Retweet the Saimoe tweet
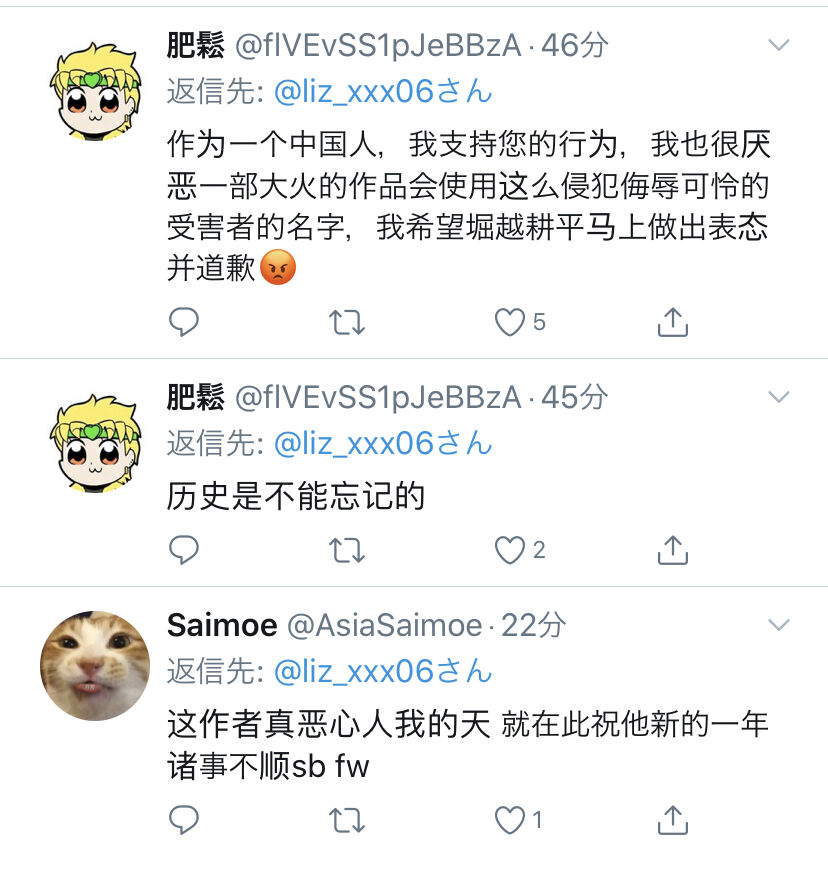This screenshot has width=828, height=873. (x=346, y=820)
